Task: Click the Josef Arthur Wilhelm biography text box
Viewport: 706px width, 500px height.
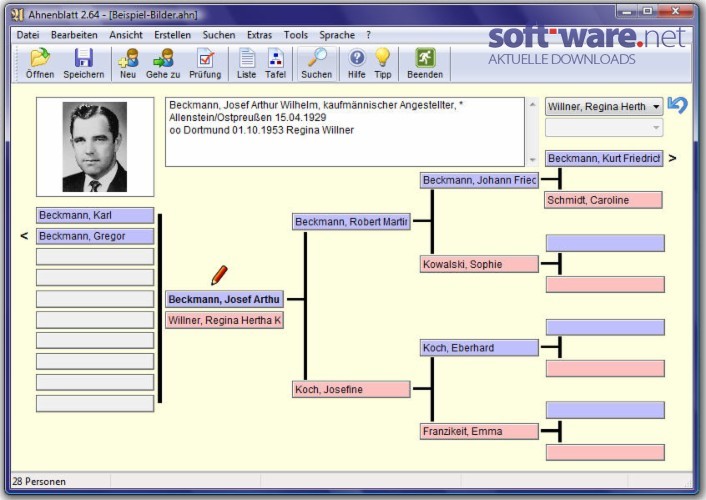Action: [x=345, y=132]
